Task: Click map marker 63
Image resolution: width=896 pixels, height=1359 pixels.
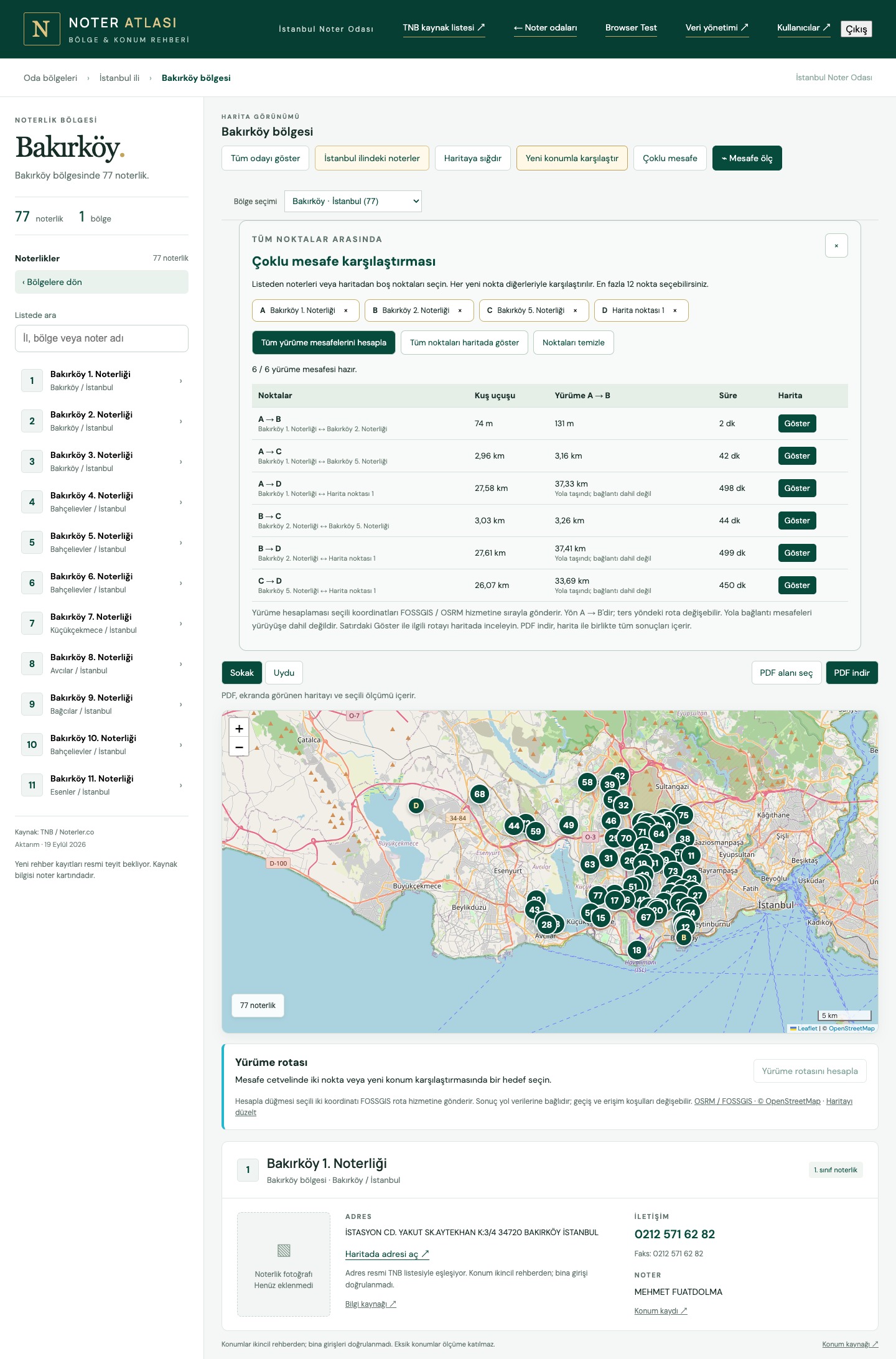Action: point(590,864)
